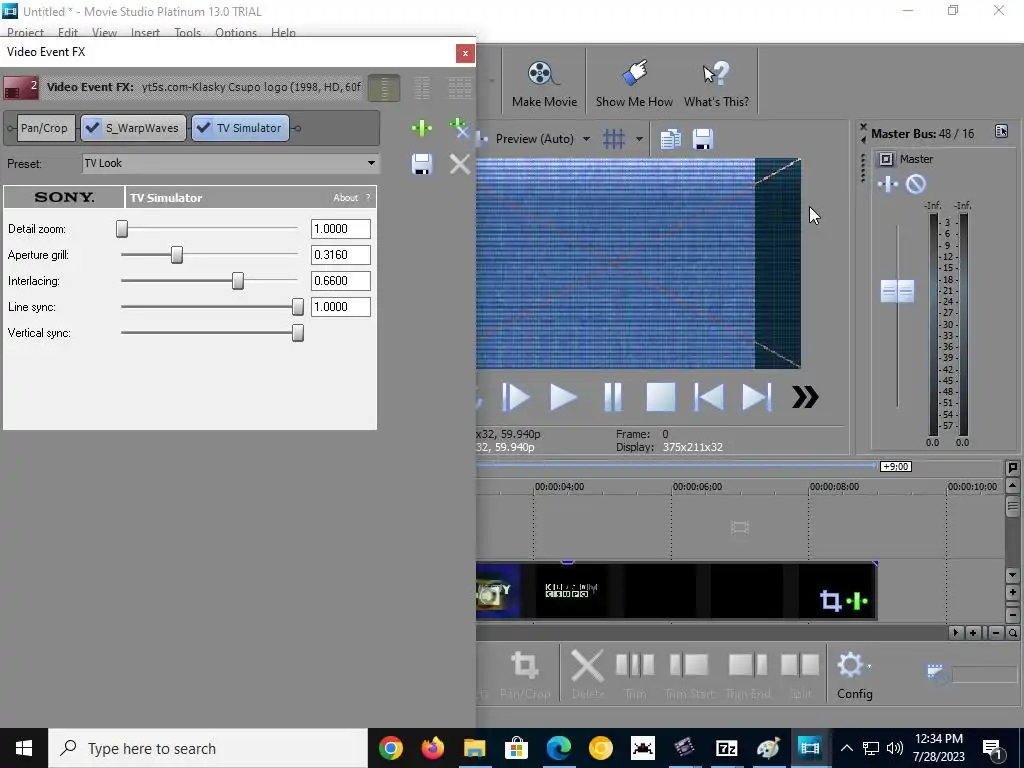Open Google Chrome from the taskbar
Image resolution: width=1024 pixels, height=768 pixels.
[391, 748]
